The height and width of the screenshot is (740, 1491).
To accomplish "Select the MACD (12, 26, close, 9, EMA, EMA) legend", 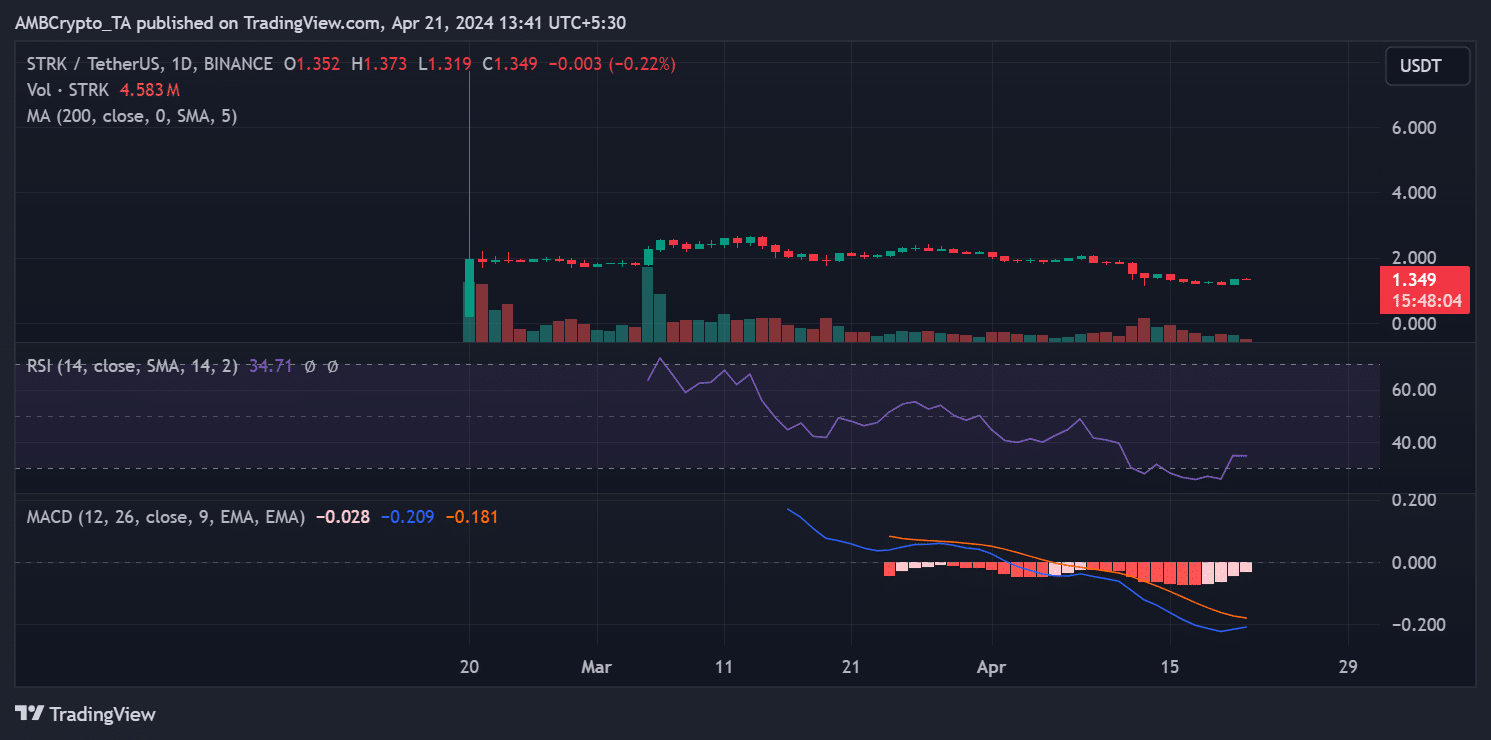I will (x=165, y=517).
